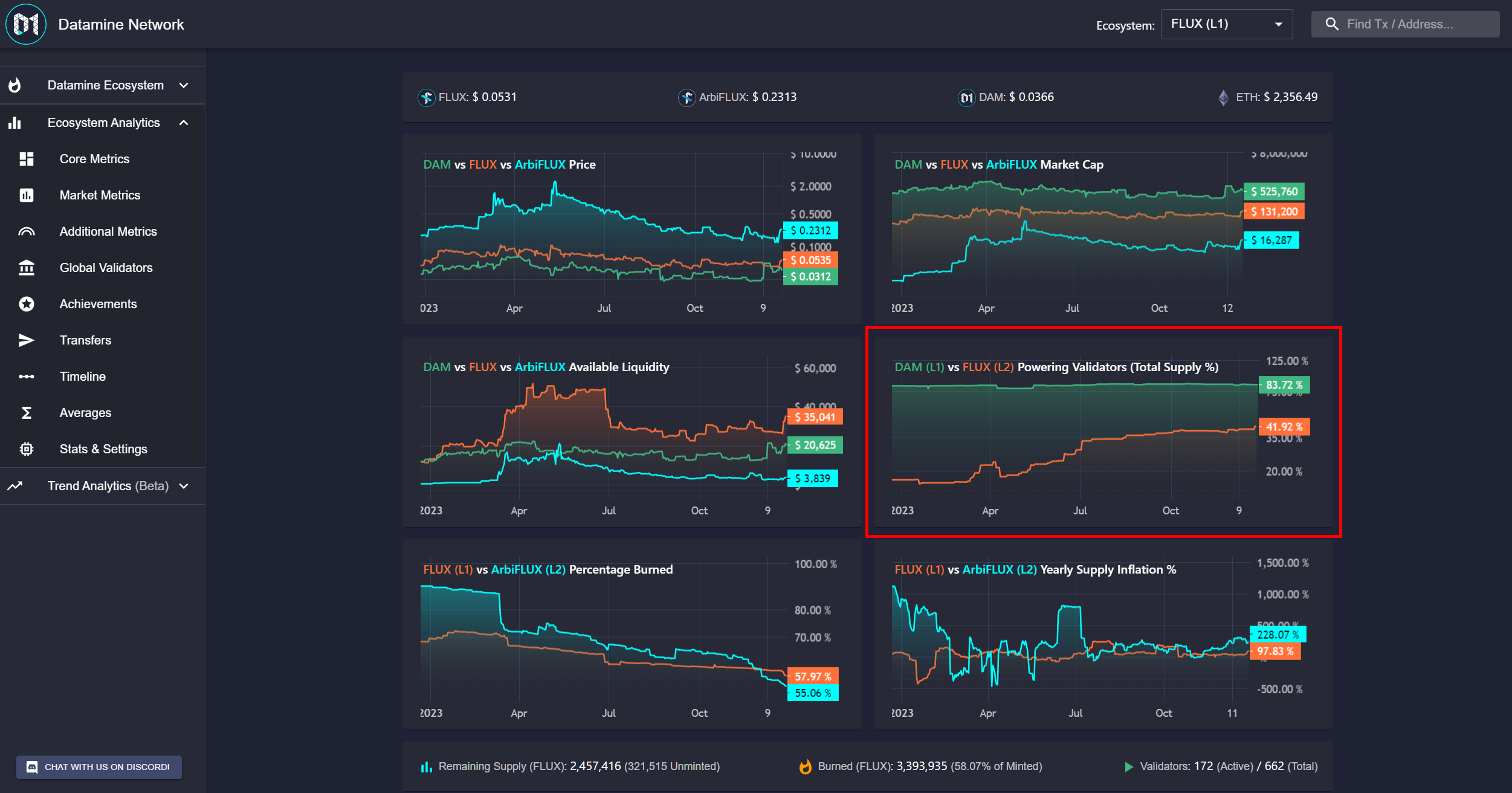Open Additional Metrics page
The image size is (1512, 793).
[103, 231]
